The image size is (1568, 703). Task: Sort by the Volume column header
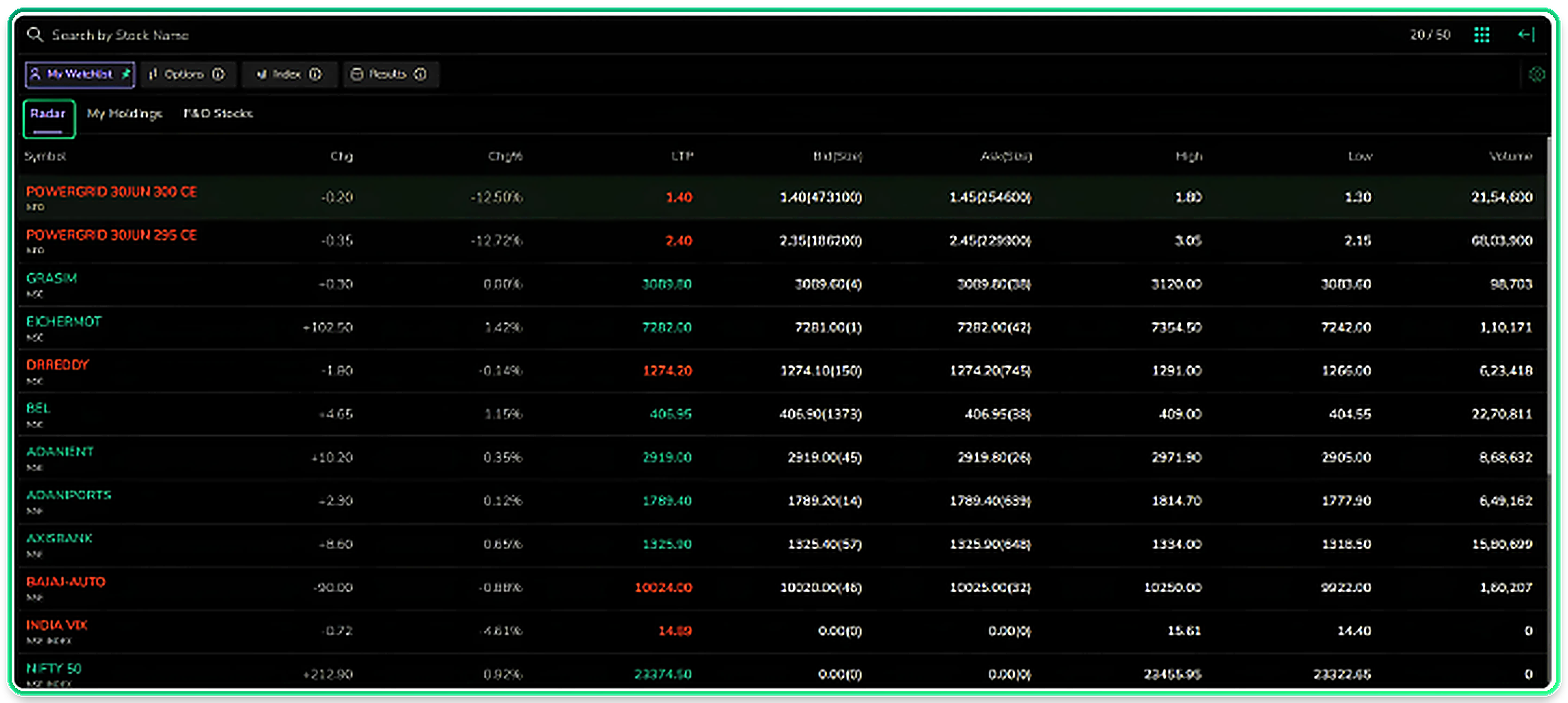pos(1510,156)
